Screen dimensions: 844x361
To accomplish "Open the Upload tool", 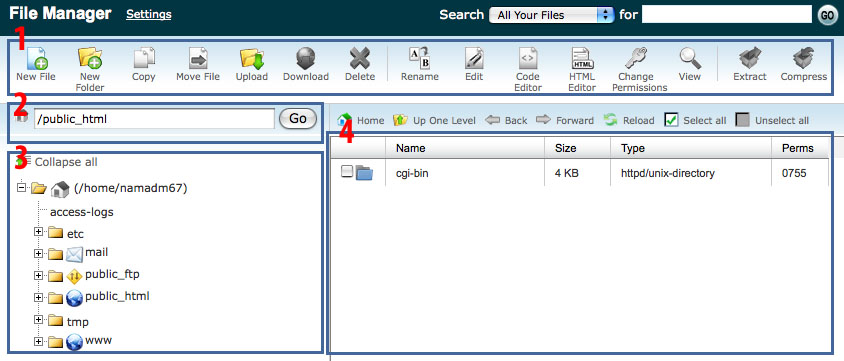I will pyautogui.click(x=251, y=59).
